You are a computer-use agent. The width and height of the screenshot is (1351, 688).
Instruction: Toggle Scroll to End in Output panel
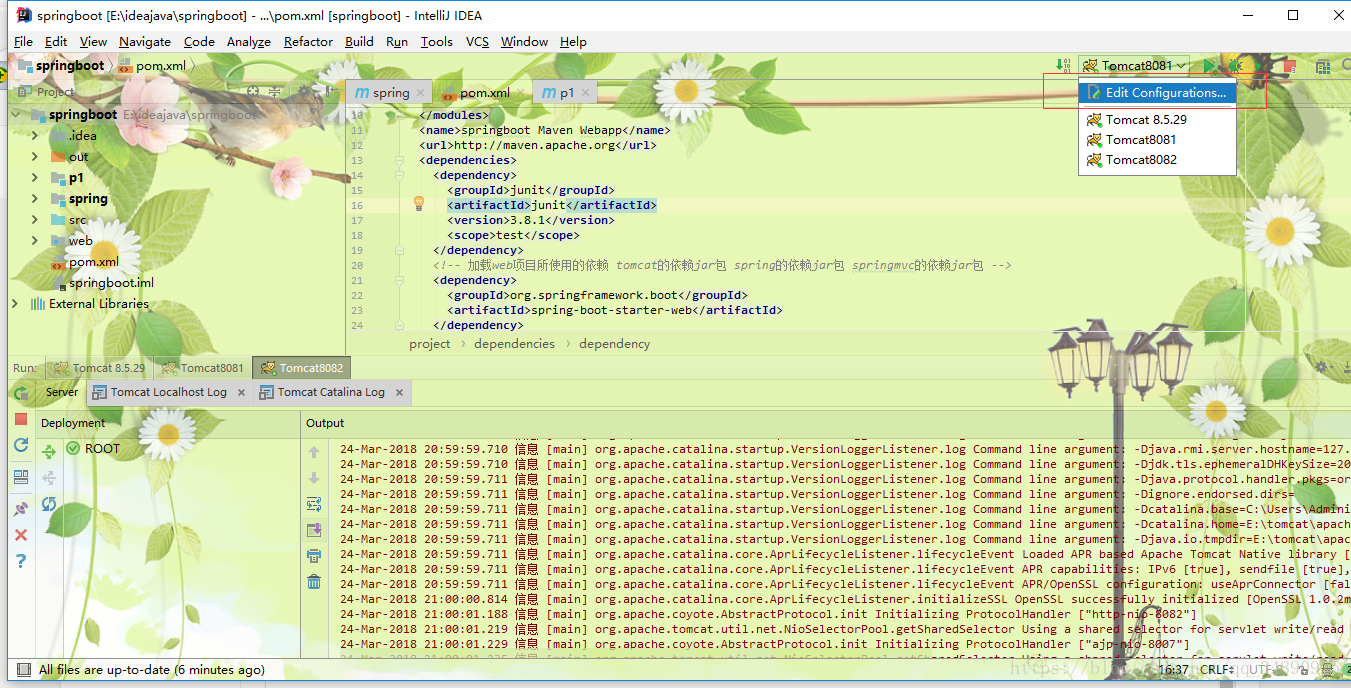click(314, 530)
